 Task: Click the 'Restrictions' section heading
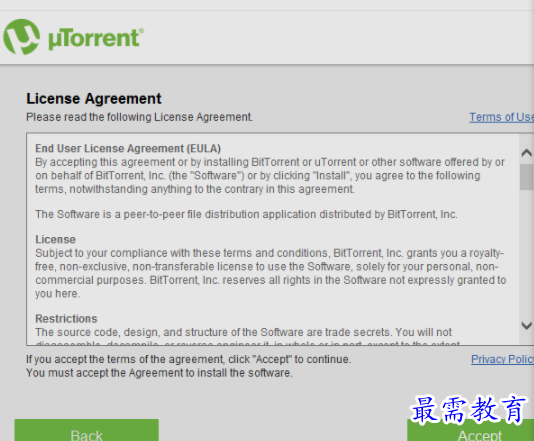66,319
